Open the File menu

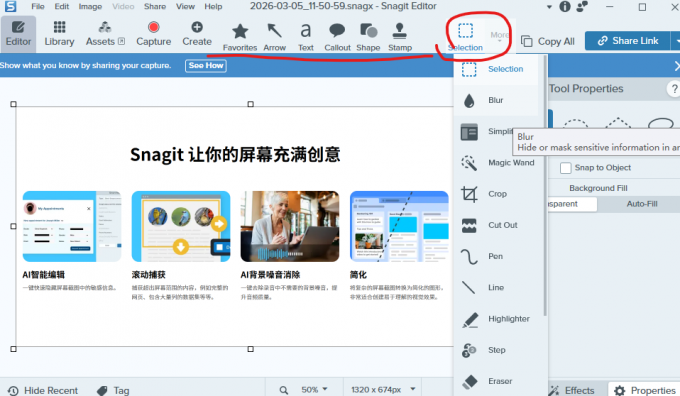(38, 7)
